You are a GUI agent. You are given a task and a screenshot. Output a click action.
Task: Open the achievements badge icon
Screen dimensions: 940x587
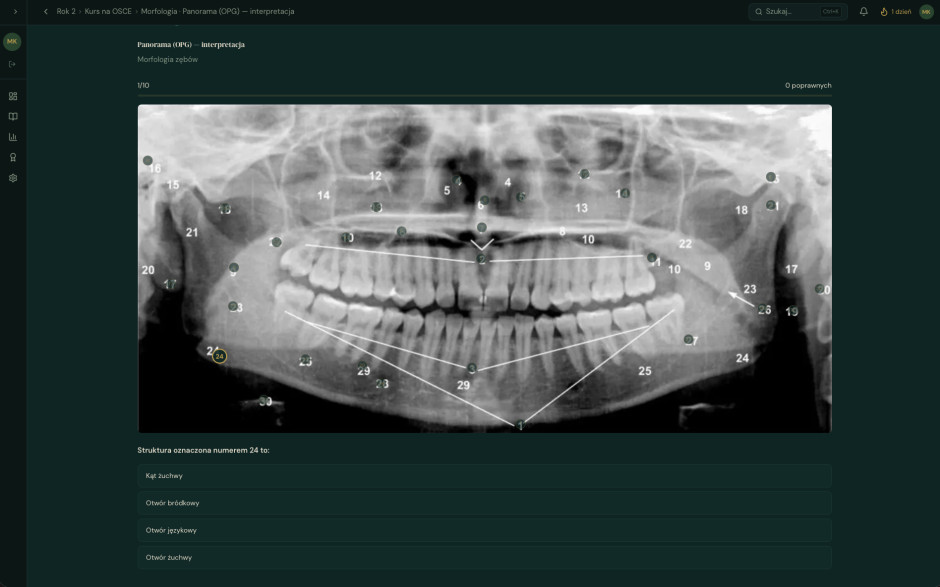pyautogui.click(x=13, y=157)
